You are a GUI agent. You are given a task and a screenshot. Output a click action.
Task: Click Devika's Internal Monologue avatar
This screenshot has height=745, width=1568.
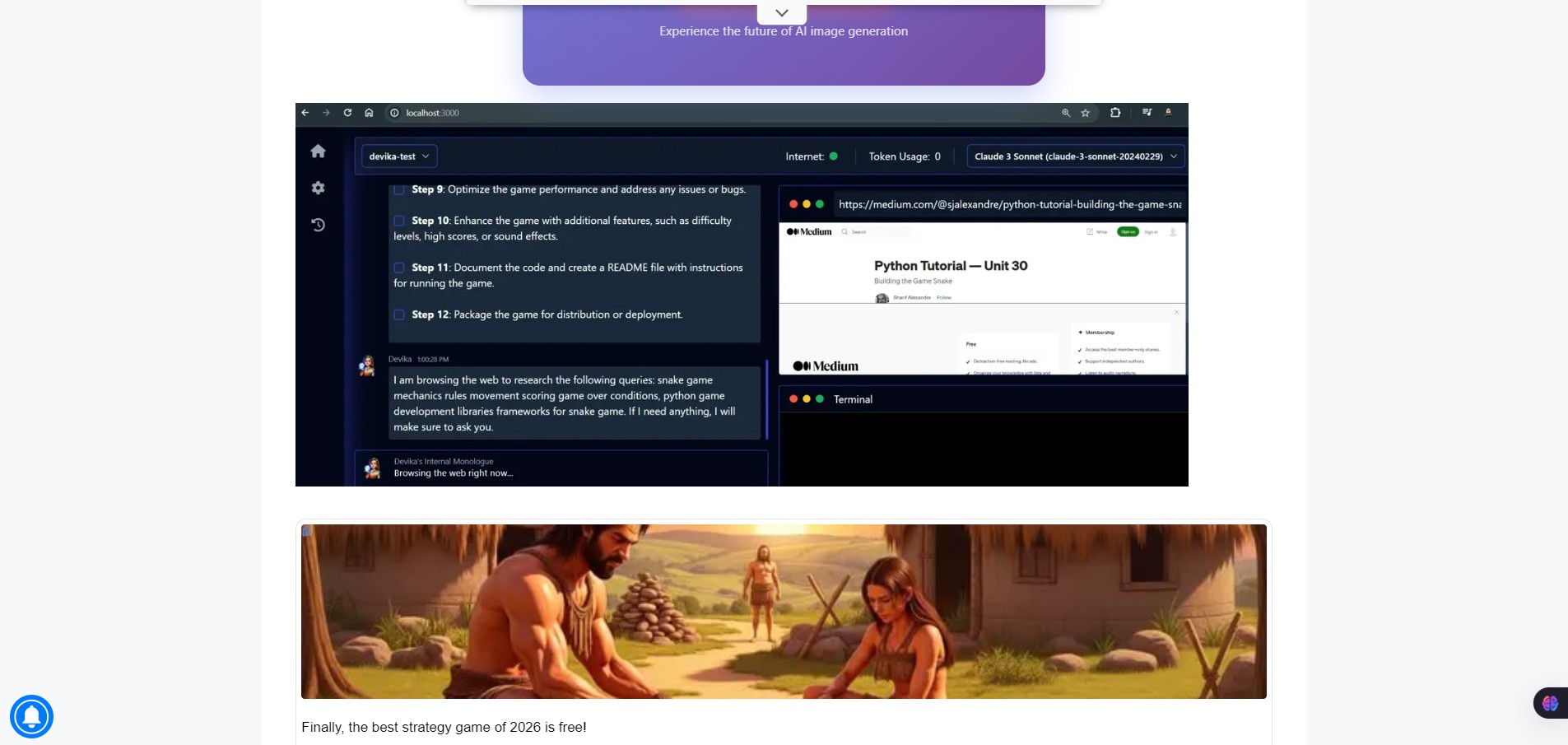point(373,468)
